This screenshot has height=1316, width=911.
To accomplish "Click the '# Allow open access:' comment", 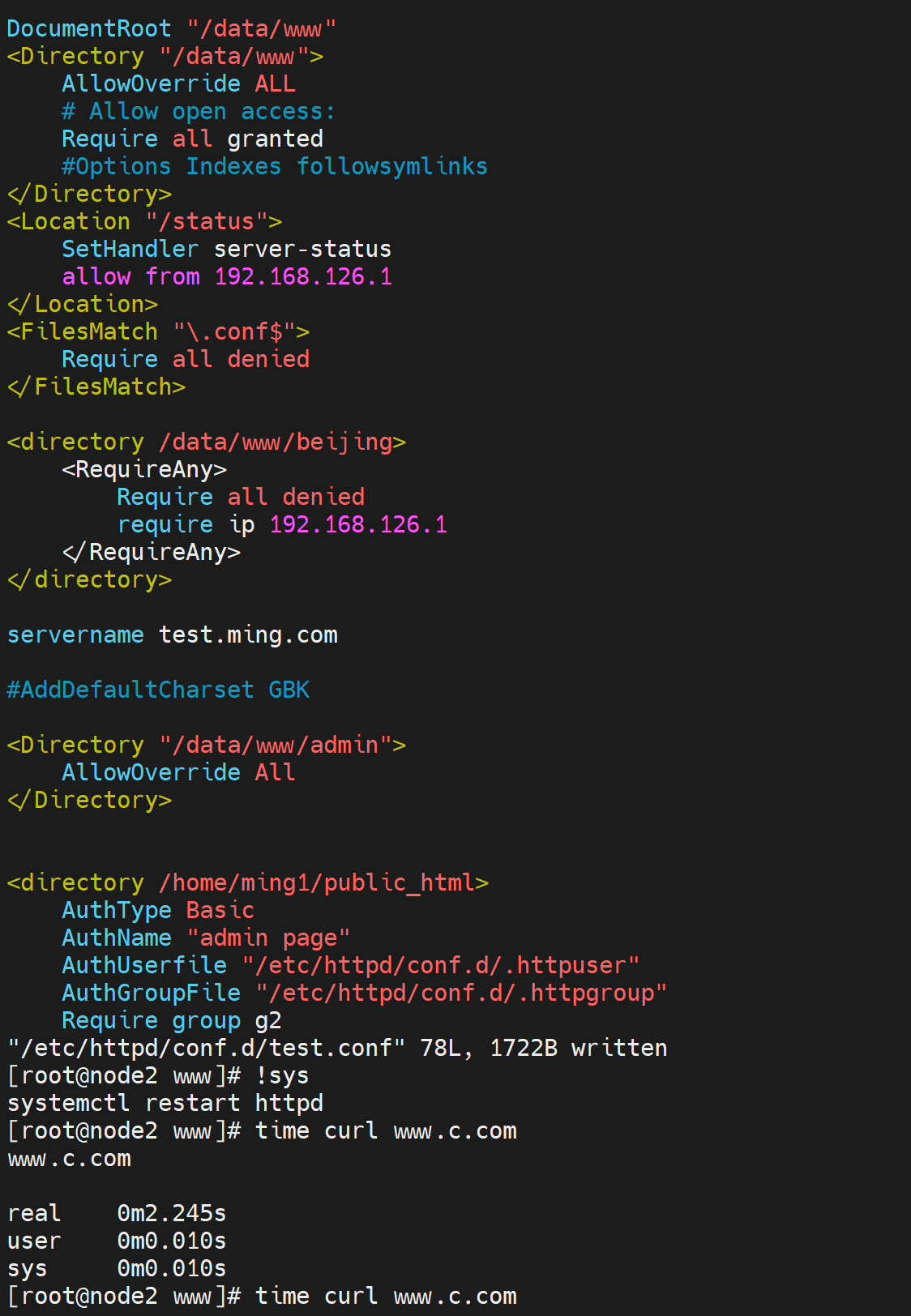I will pyautogui.click(x=198, y=112).
